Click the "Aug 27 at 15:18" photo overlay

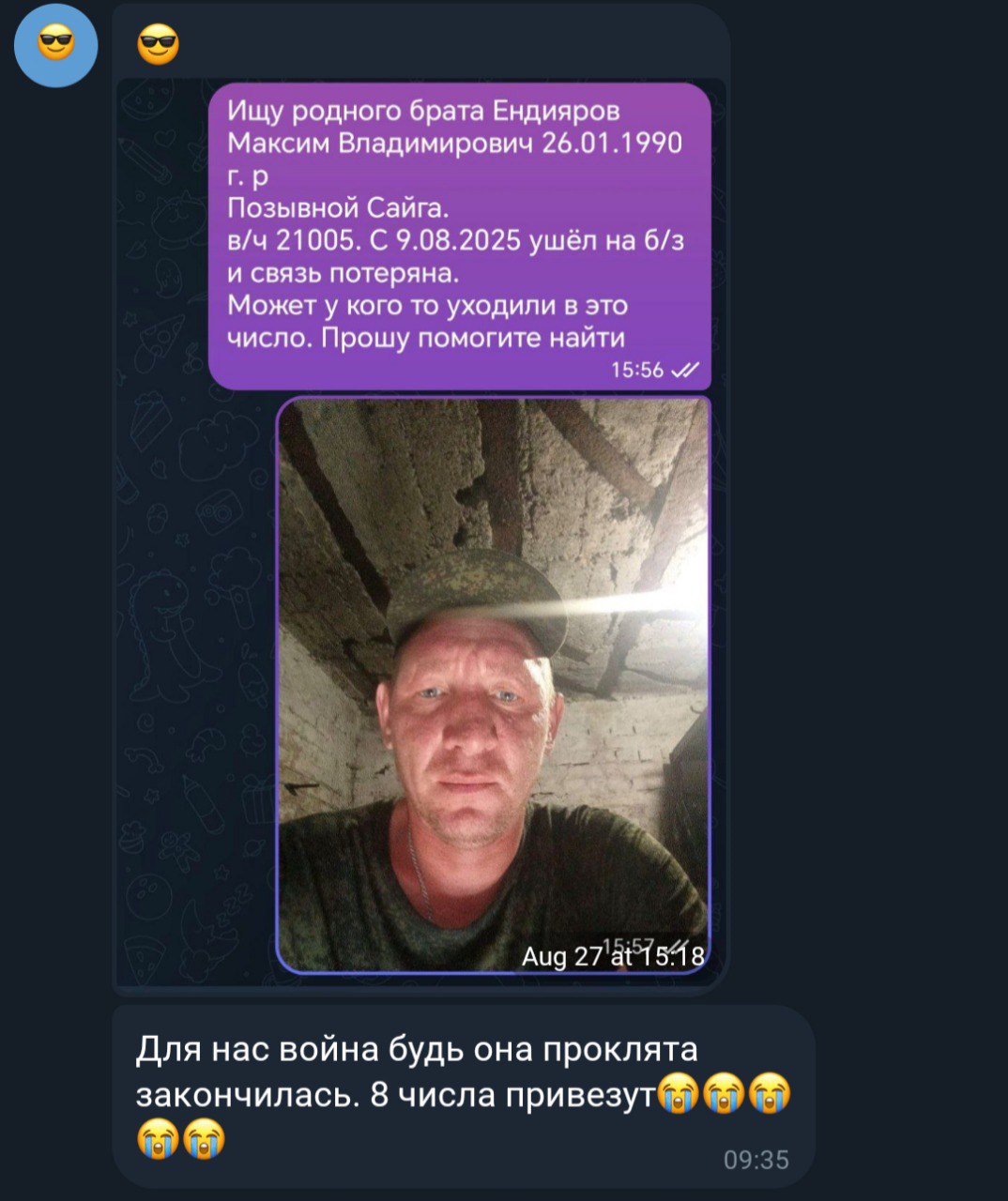click(x=613, y=955)
